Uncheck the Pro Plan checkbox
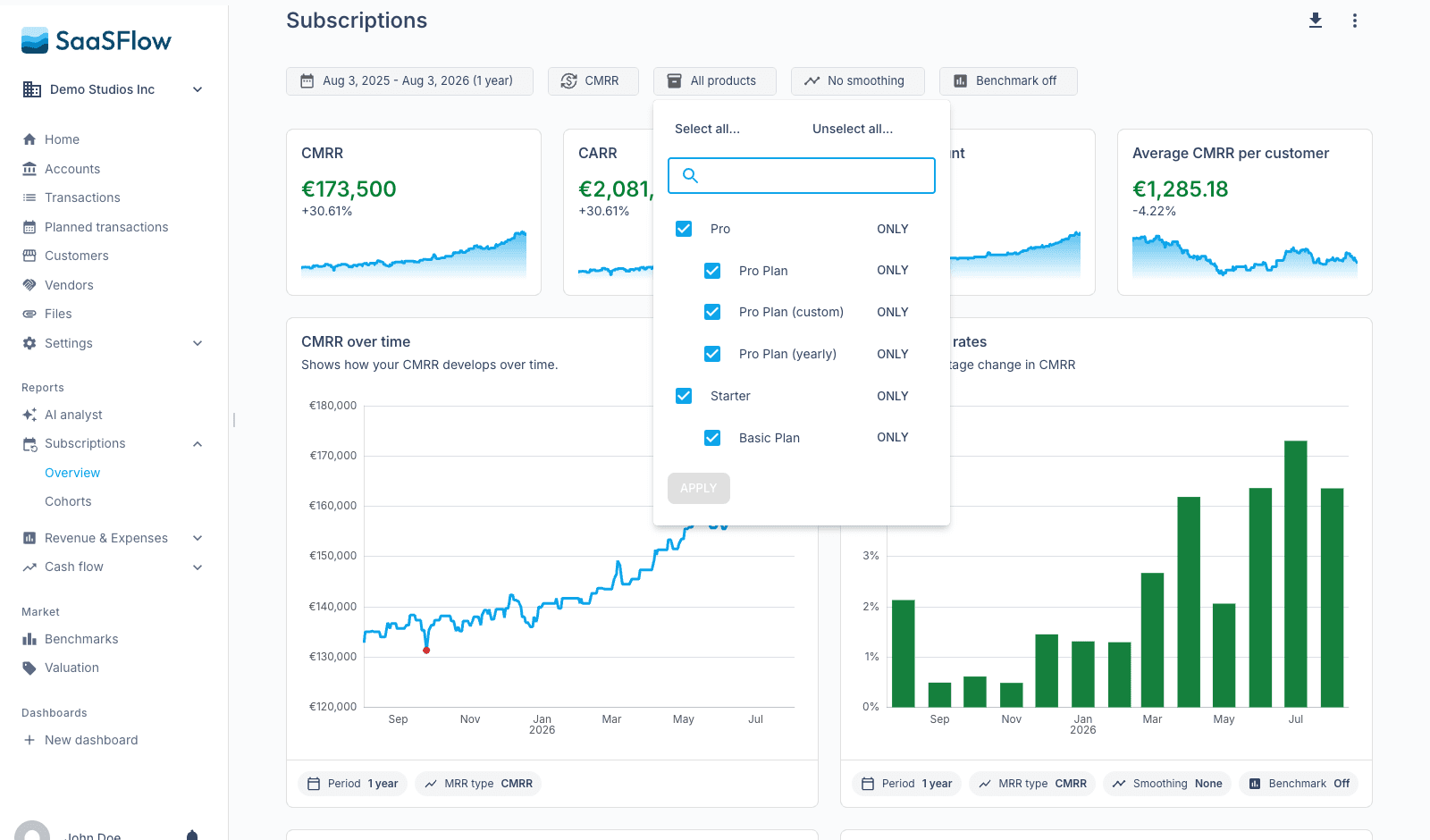 (712, 271)
